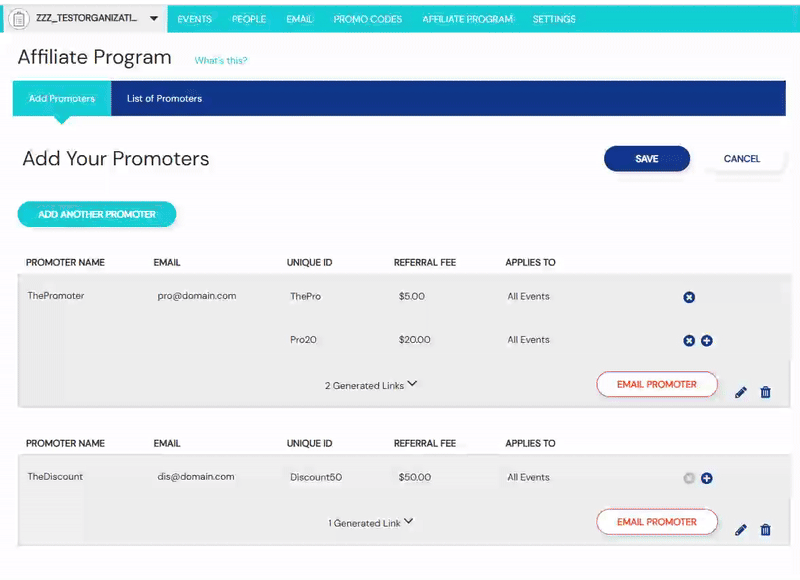Click the Pro20 unique ID text
The width and height of the screenshot is (800, 580).
click(304, 340)
